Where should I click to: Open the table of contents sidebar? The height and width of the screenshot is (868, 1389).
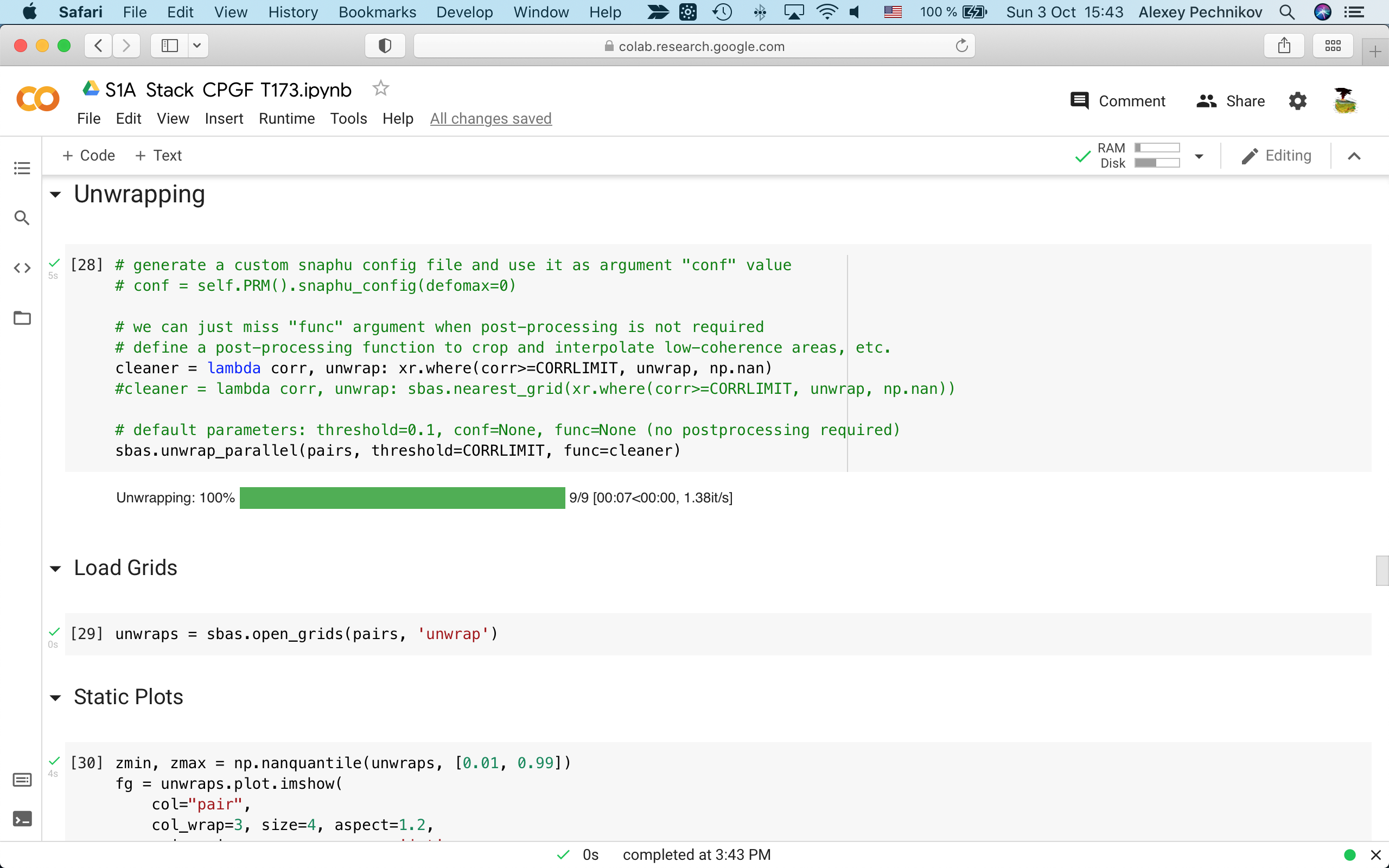tap(22, 168)
